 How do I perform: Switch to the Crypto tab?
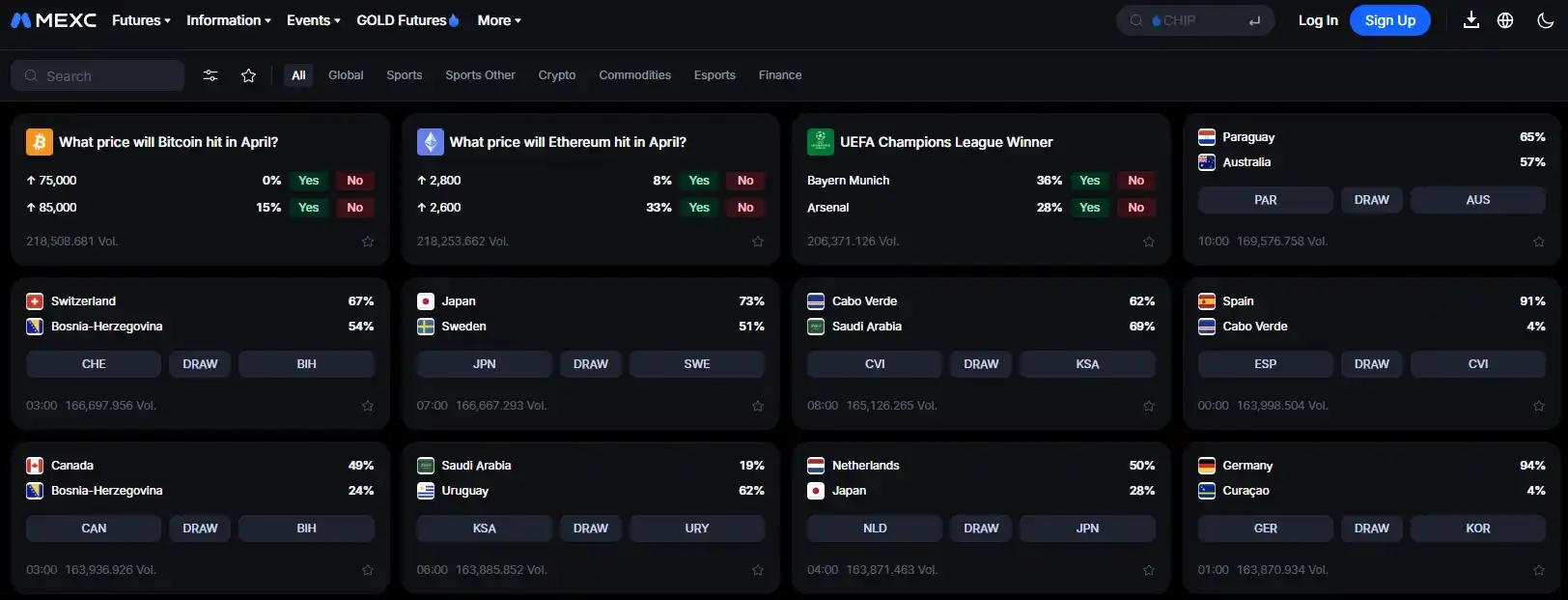tap(557, 75)
